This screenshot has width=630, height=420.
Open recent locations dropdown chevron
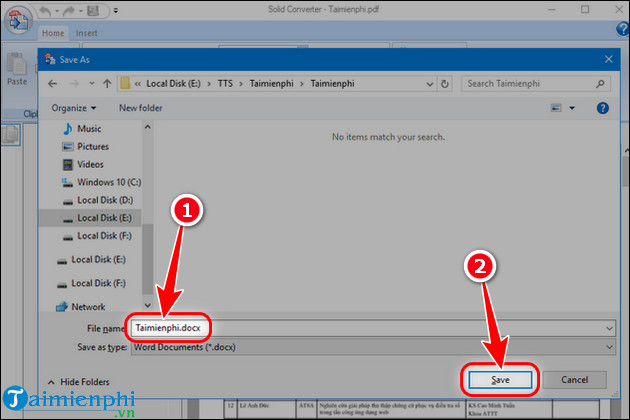pyautogui.click(x=92, y=84)
